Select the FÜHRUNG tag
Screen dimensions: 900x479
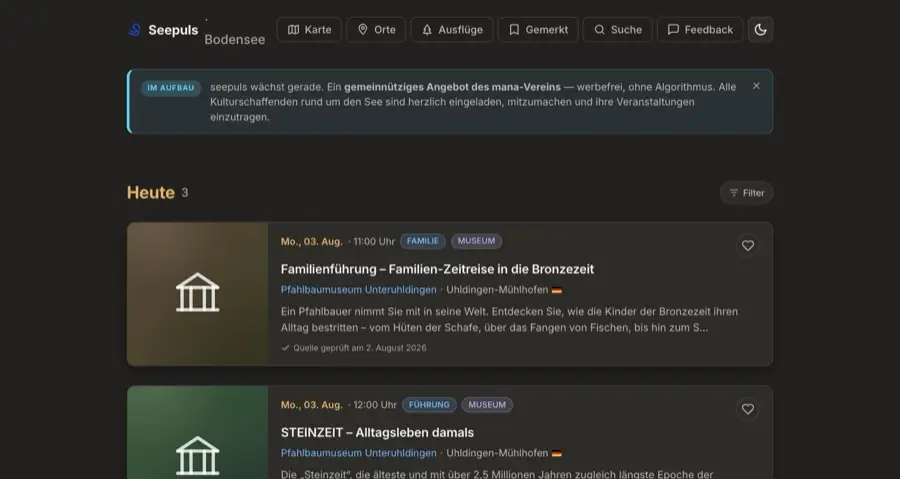pyautogui.click(x=429, y=404)
